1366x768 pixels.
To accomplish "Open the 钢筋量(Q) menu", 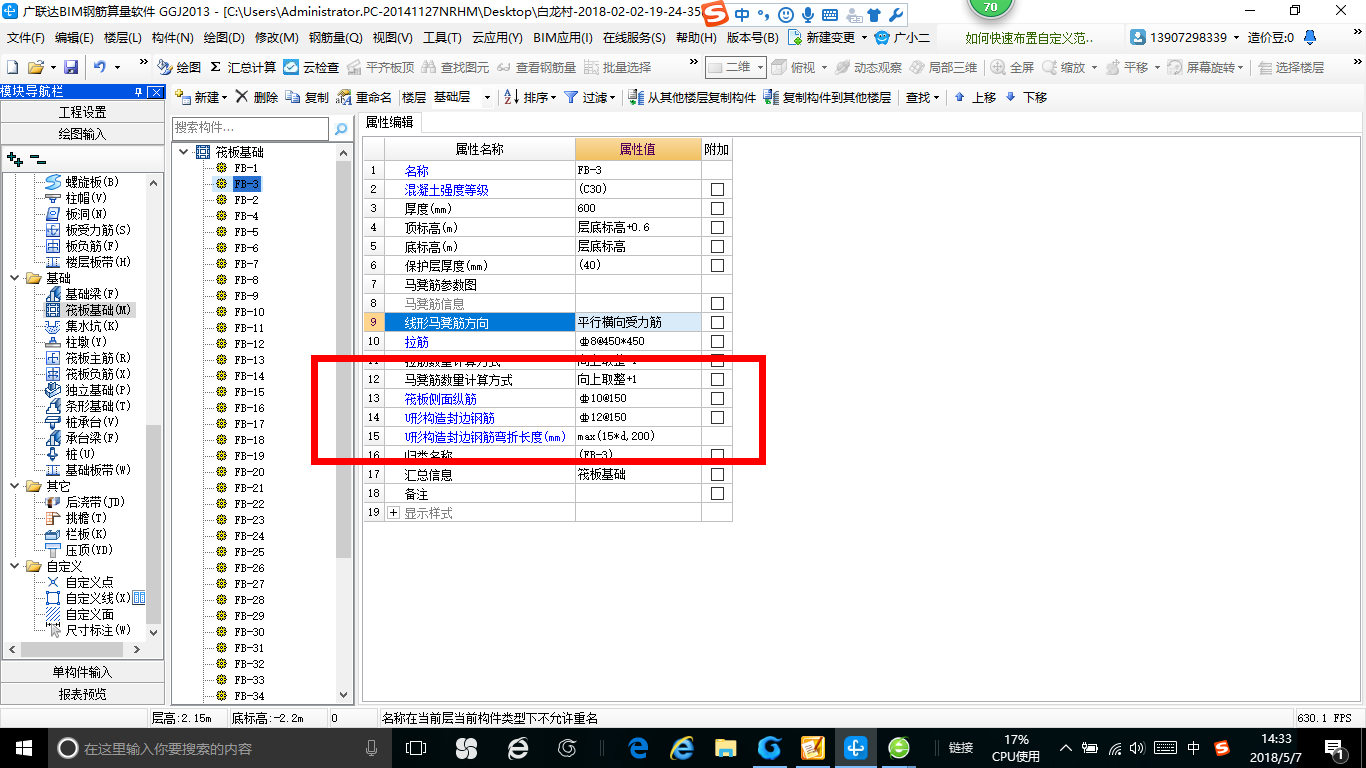I will click(335, 38).
